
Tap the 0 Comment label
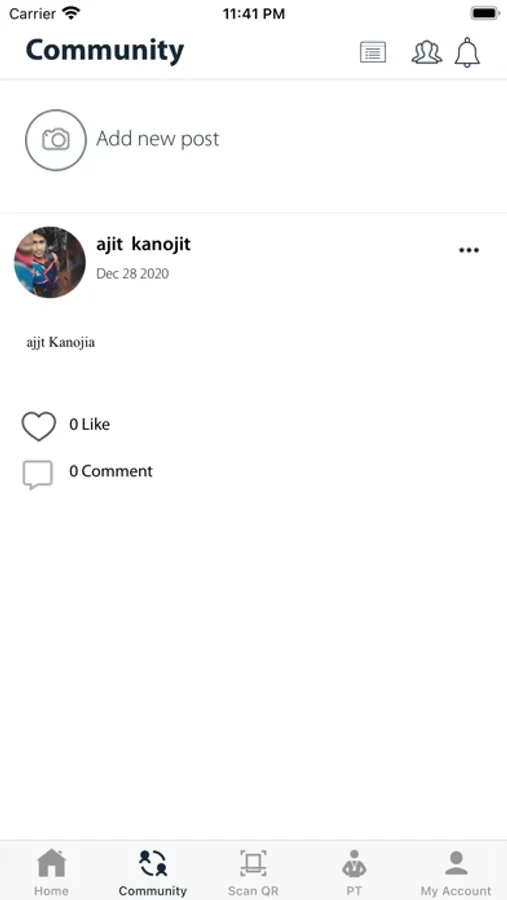point(111,471)
